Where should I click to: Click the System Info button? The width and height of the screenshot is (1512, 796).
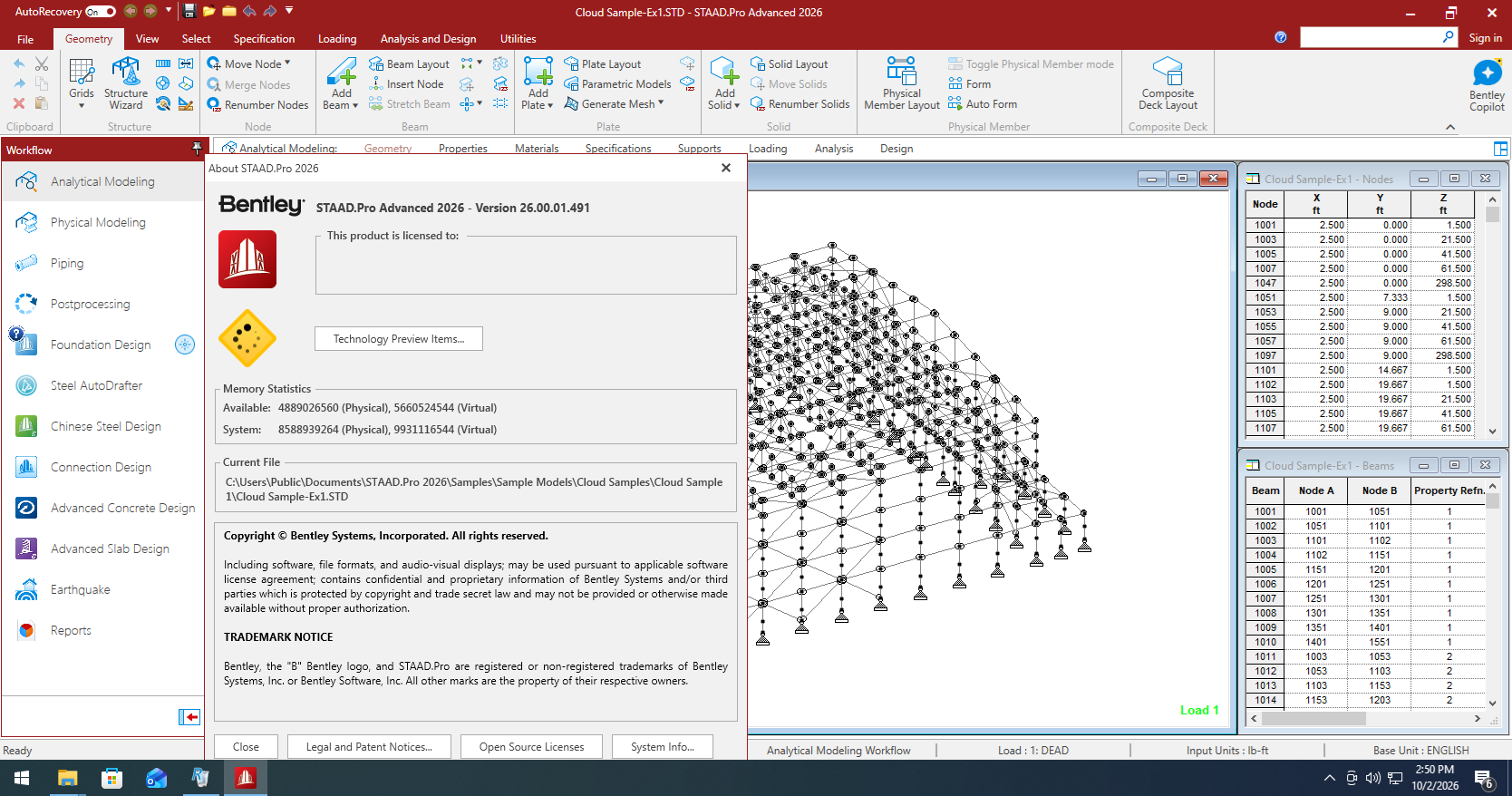coord(663,747)
